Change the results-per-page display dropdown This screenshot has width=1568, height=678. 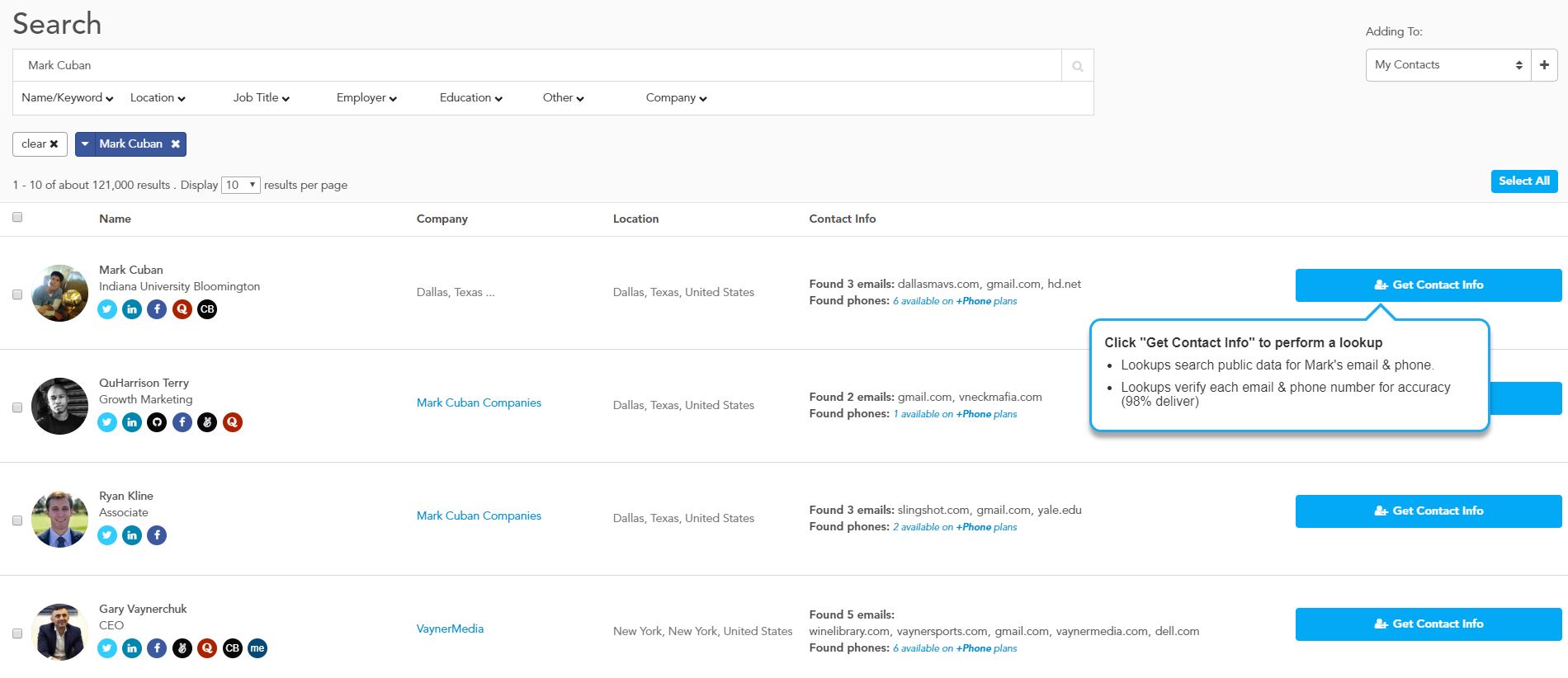(241, 185)
